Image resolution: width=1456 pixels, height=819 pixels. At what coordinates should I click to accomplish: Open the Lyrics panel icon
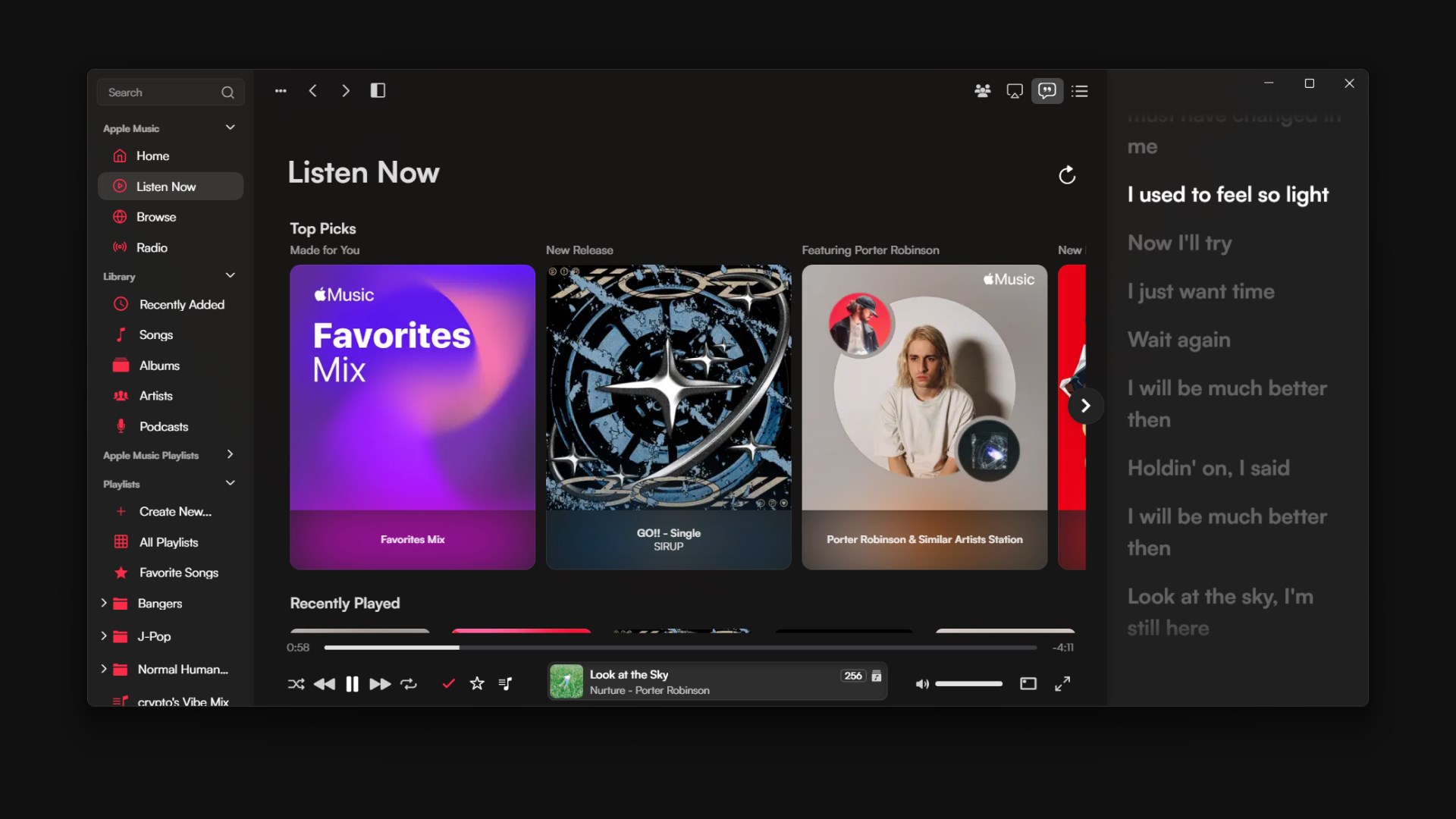1047,90
